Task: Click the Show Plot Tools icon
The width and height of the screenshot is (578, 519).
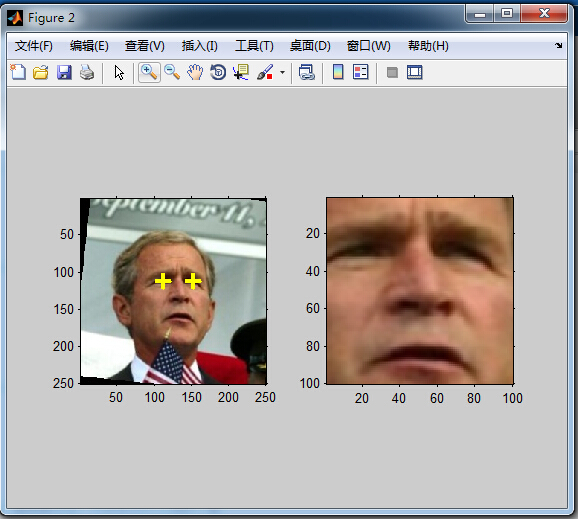Action: [x=415, y=72]
